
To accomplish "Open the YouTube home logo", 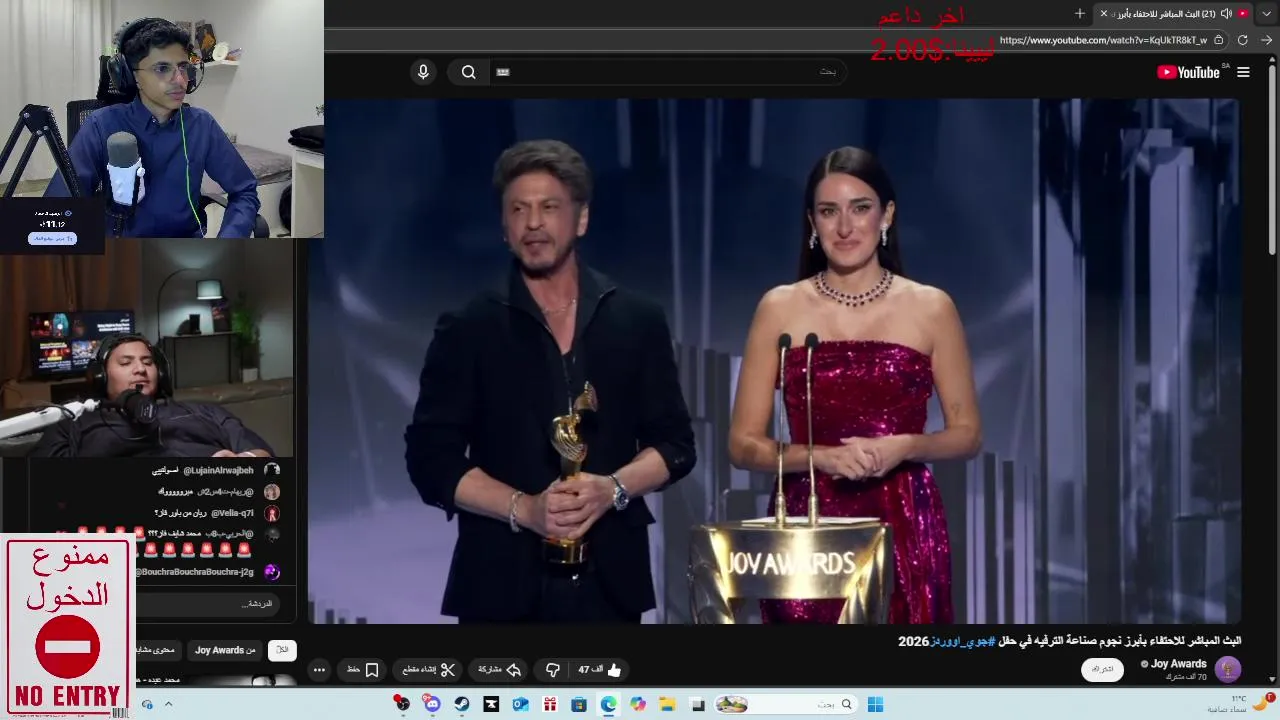I will pyautogui.click(x=1189, y=72).
